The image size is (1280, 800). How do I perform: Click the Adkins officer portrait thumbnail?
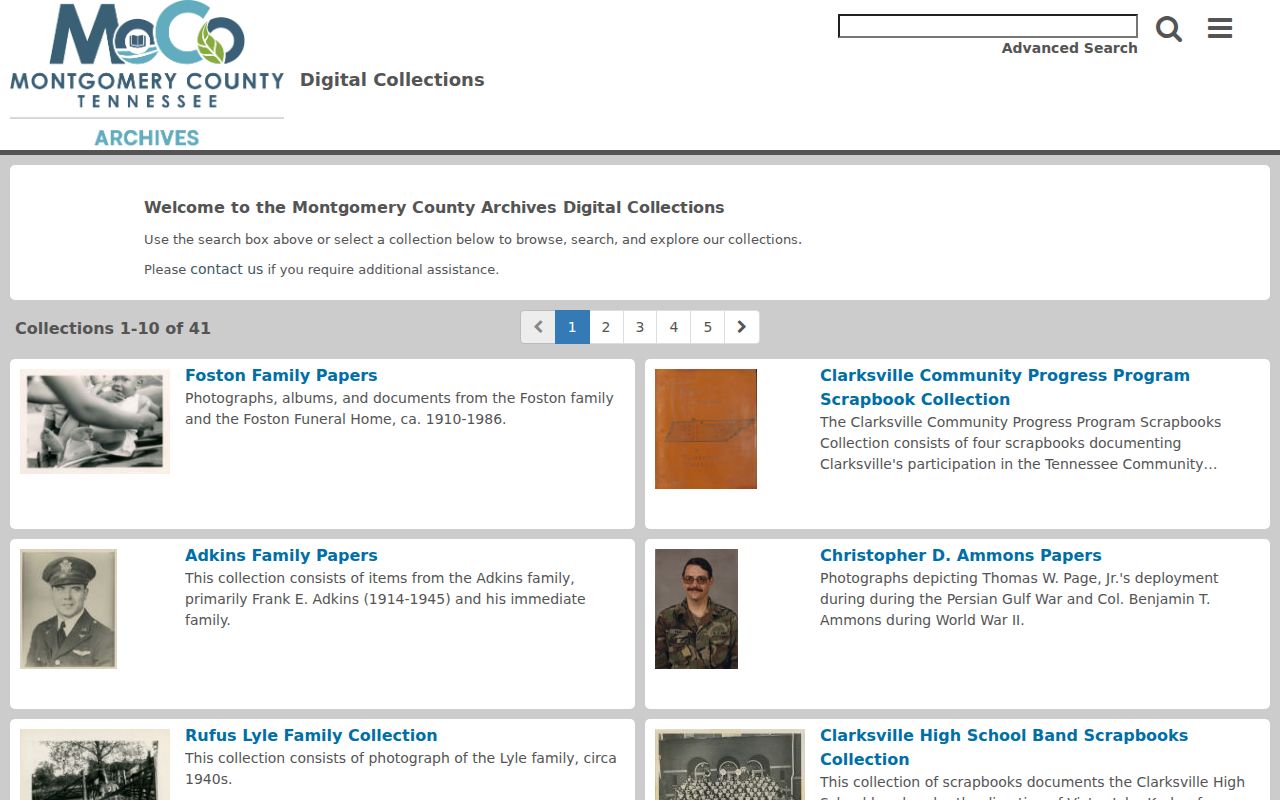pyautogui.click(x=68, y=609)
